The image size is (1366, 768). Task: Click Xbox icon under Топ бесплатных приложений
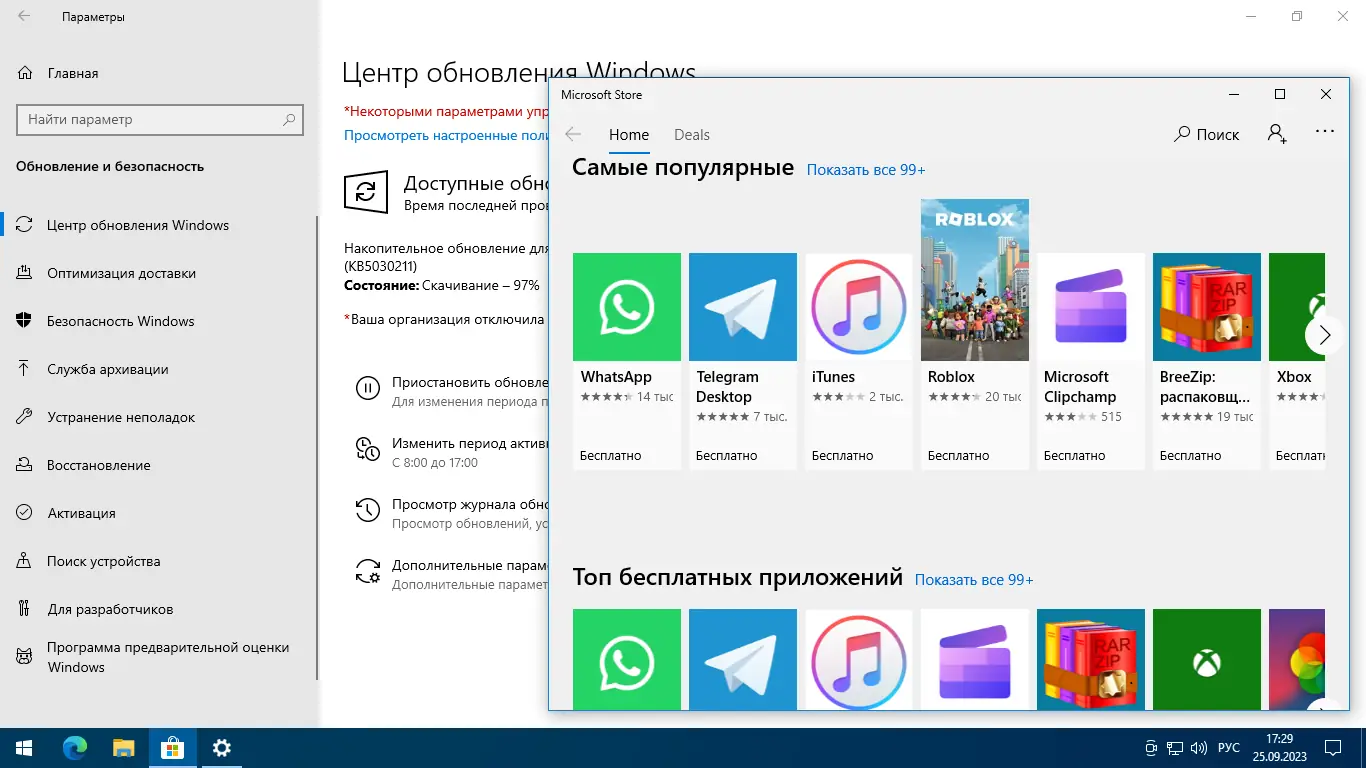tap(1207, 659)
